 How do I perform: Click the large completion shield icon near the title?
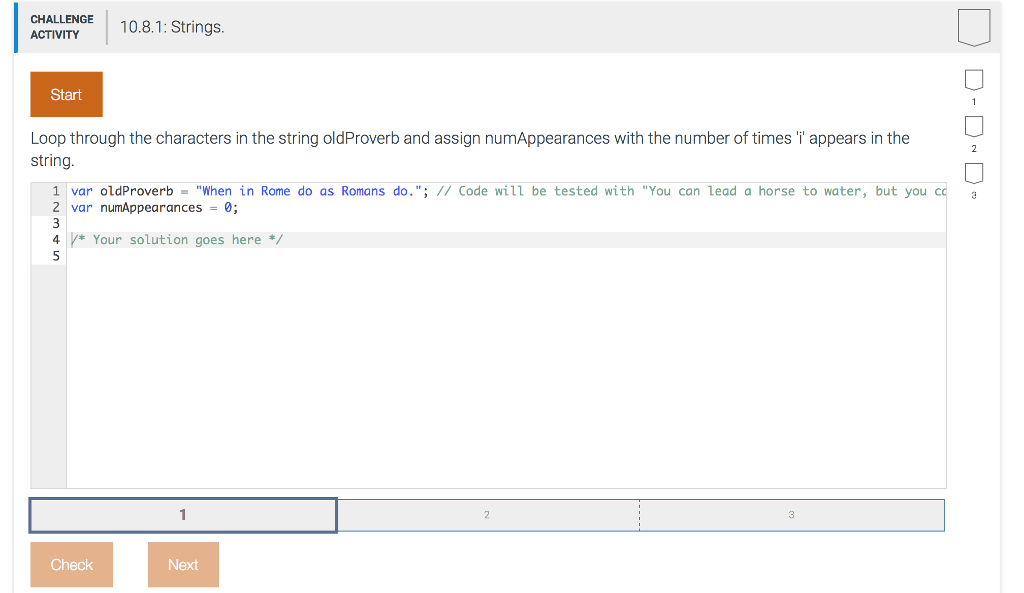click(973, 27)
